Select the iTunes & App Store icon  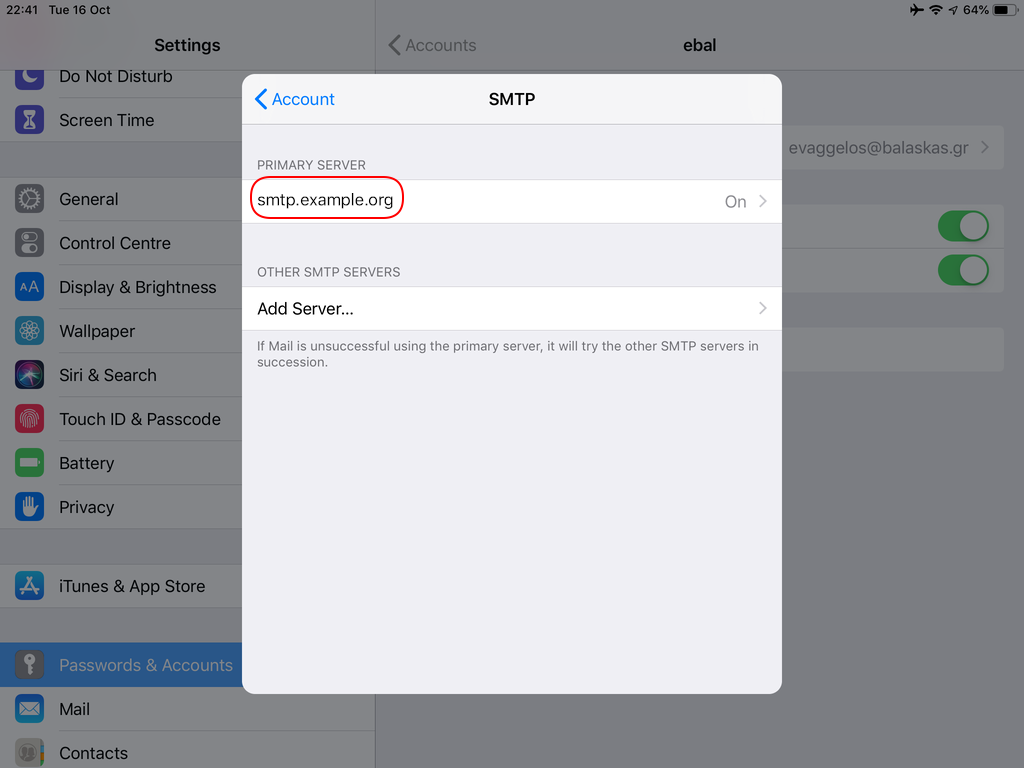30,585
